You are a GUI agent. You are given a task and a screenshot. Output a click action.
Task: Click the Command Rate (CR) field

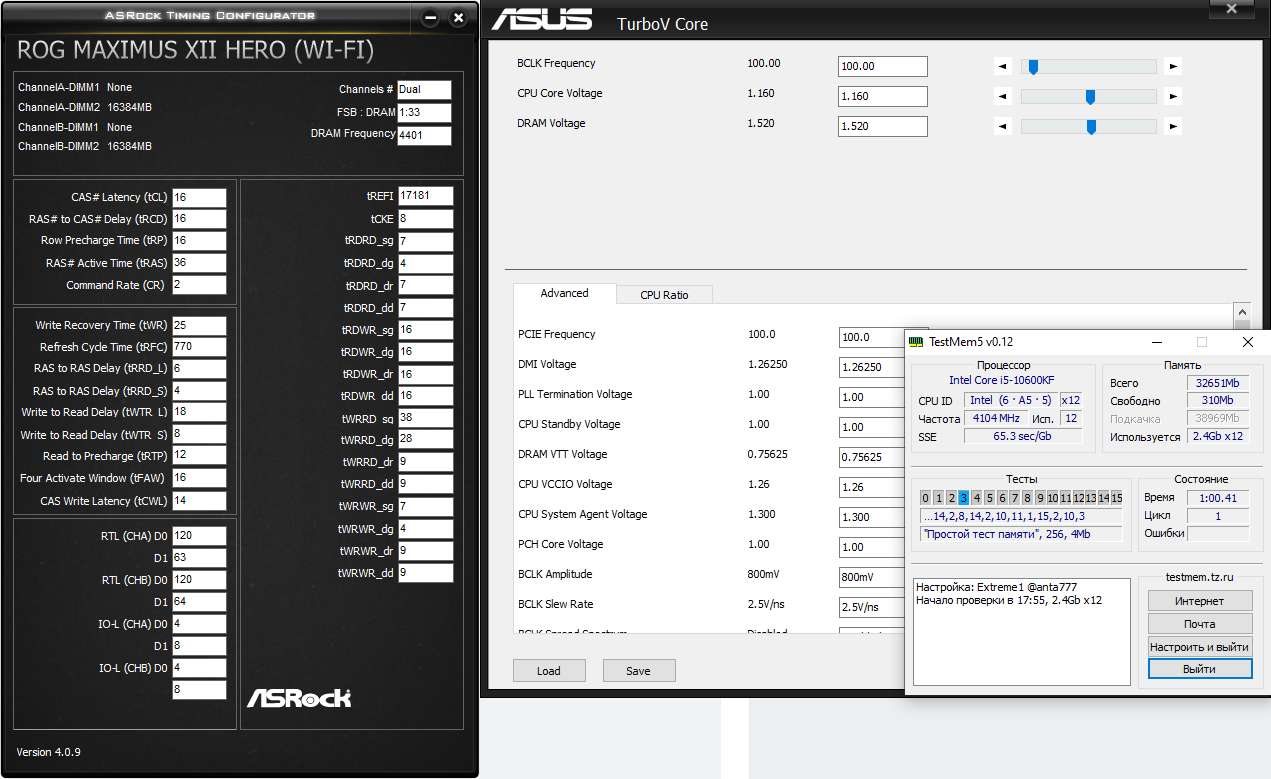coord(199,285)
